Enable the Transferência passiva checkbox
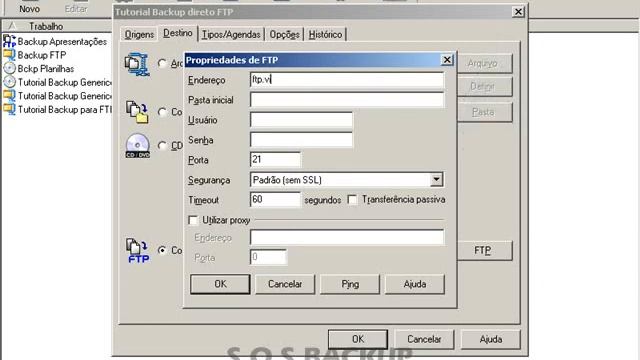Image resolution: width=640 pixels, height=360 pixels. tap(352, 200)
